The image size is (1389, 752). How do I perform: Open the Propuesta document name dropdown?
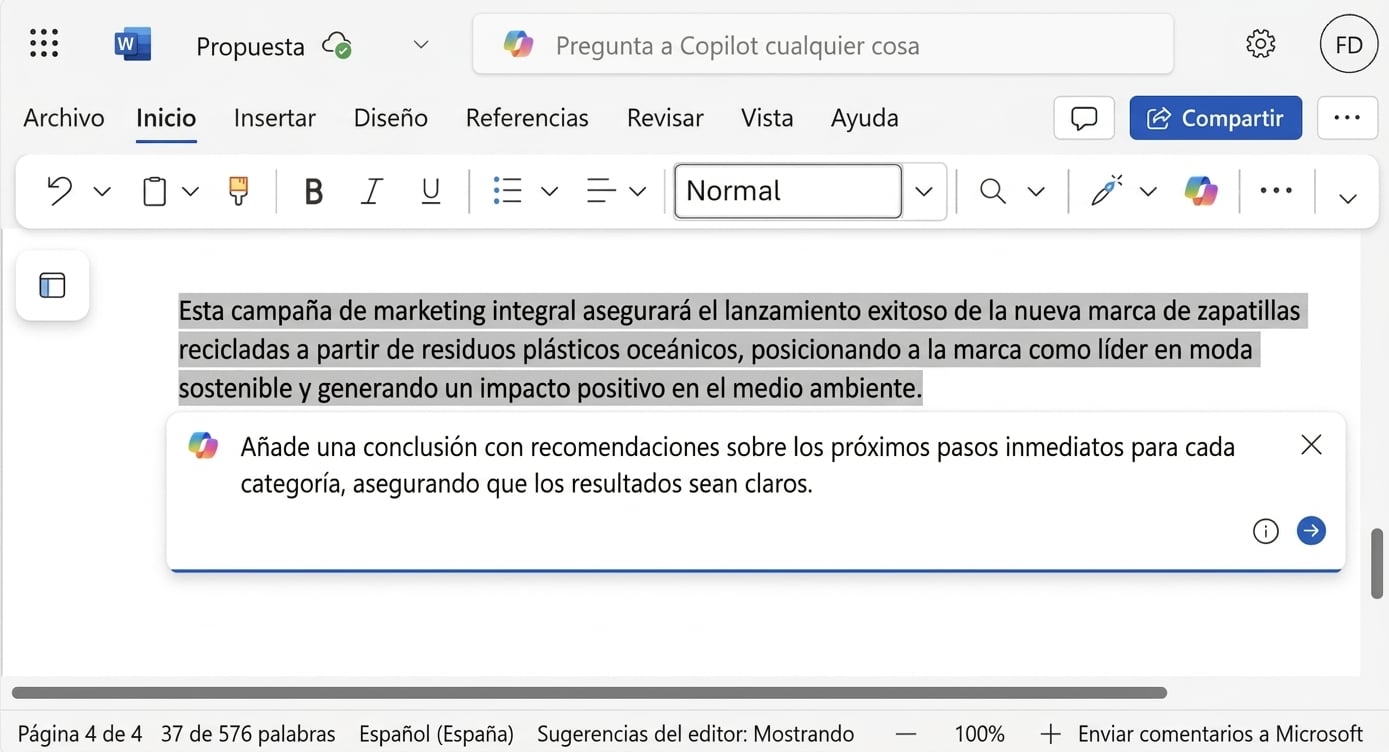tap(421, 45)
